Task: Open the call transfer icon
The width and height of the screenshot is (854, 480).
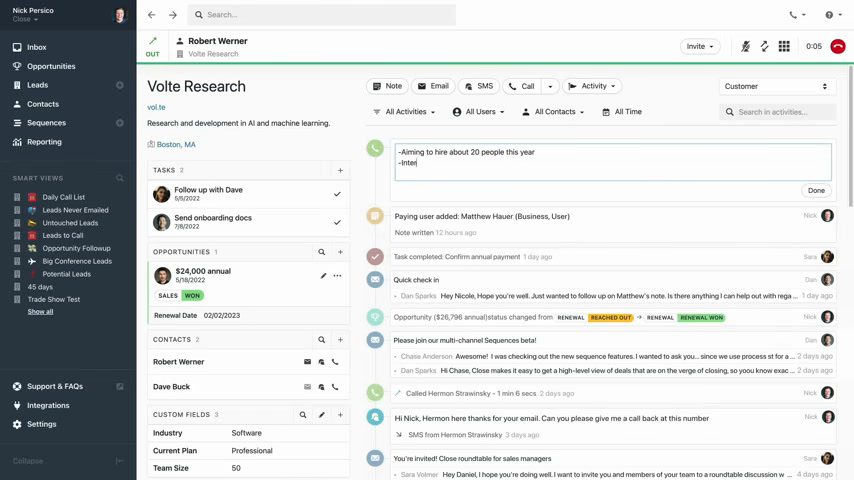Action: (x=765, y=46)
